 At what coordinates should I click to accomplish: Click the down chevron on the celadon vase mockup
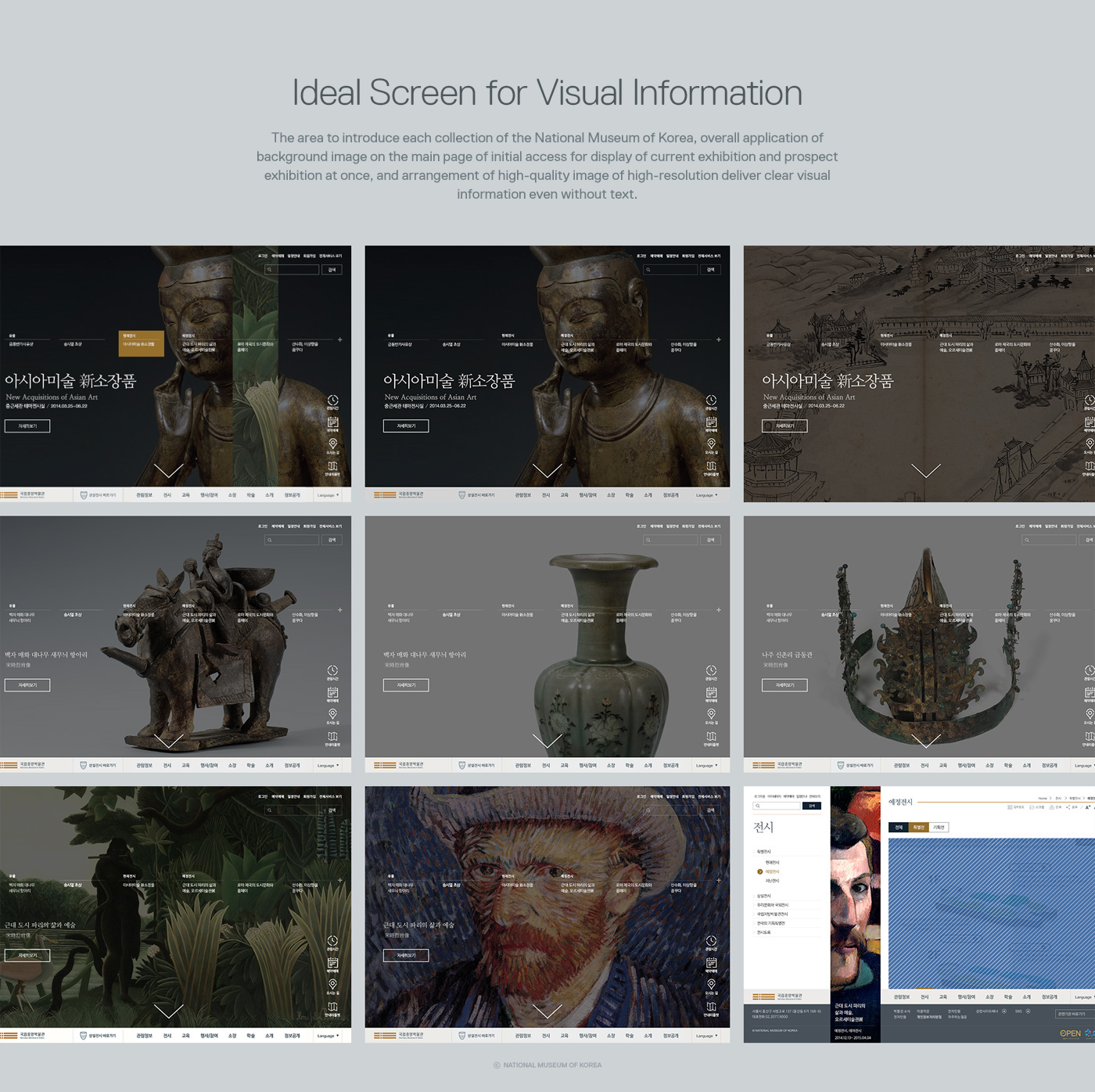click(547, 741)
